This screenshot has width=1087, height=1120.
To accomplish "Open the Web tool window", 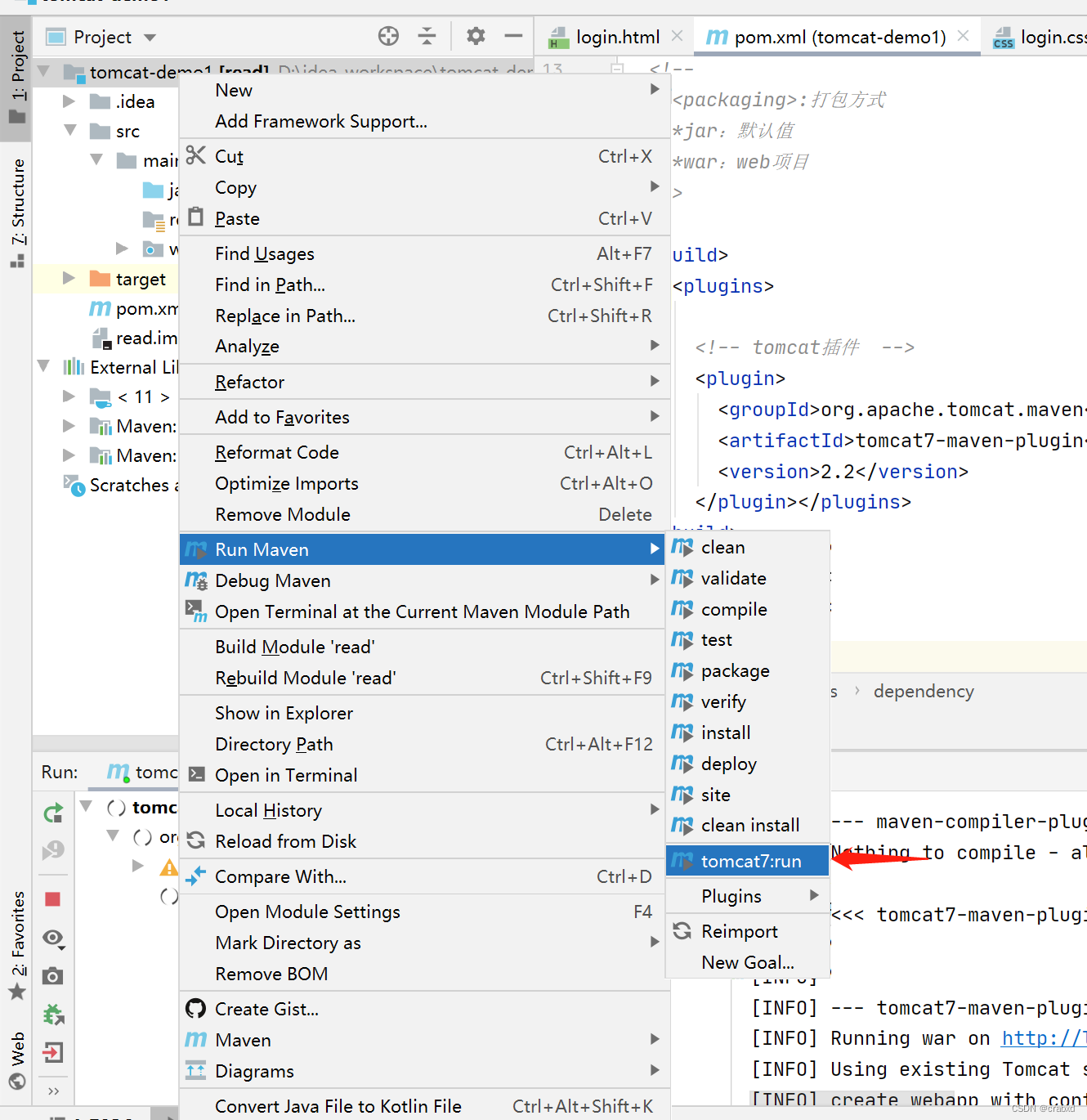I will tap(17, 1060).
